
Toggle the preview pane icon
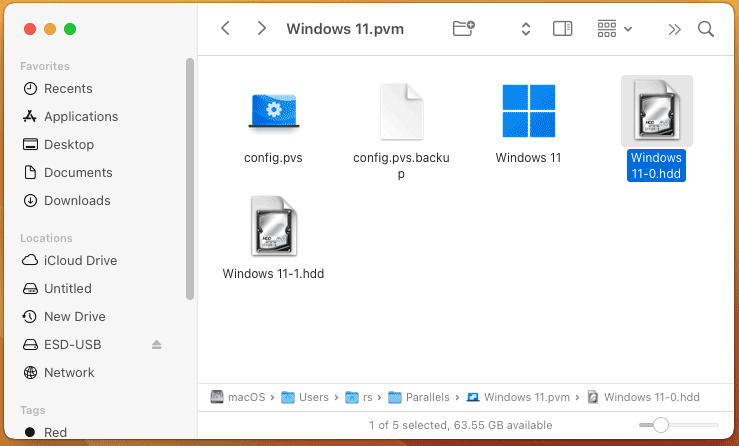[562, 29]
